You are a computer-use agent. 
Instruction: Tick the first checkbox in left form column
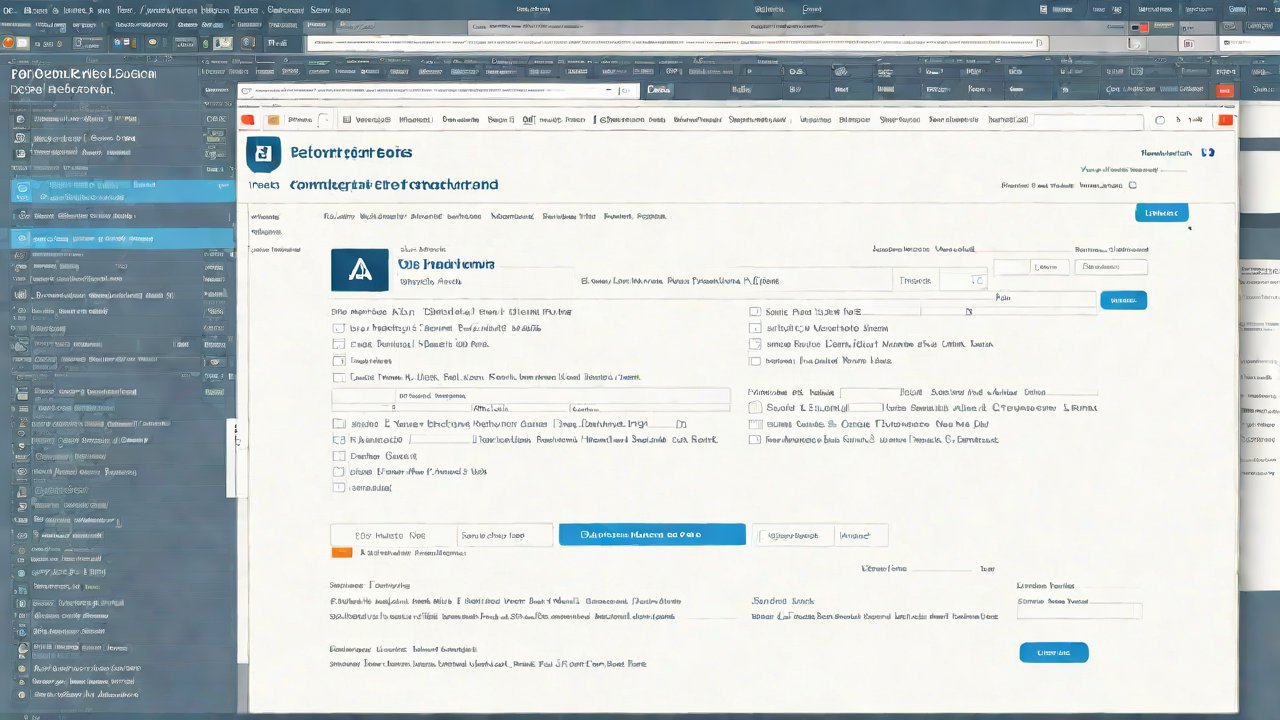point(339,328)
